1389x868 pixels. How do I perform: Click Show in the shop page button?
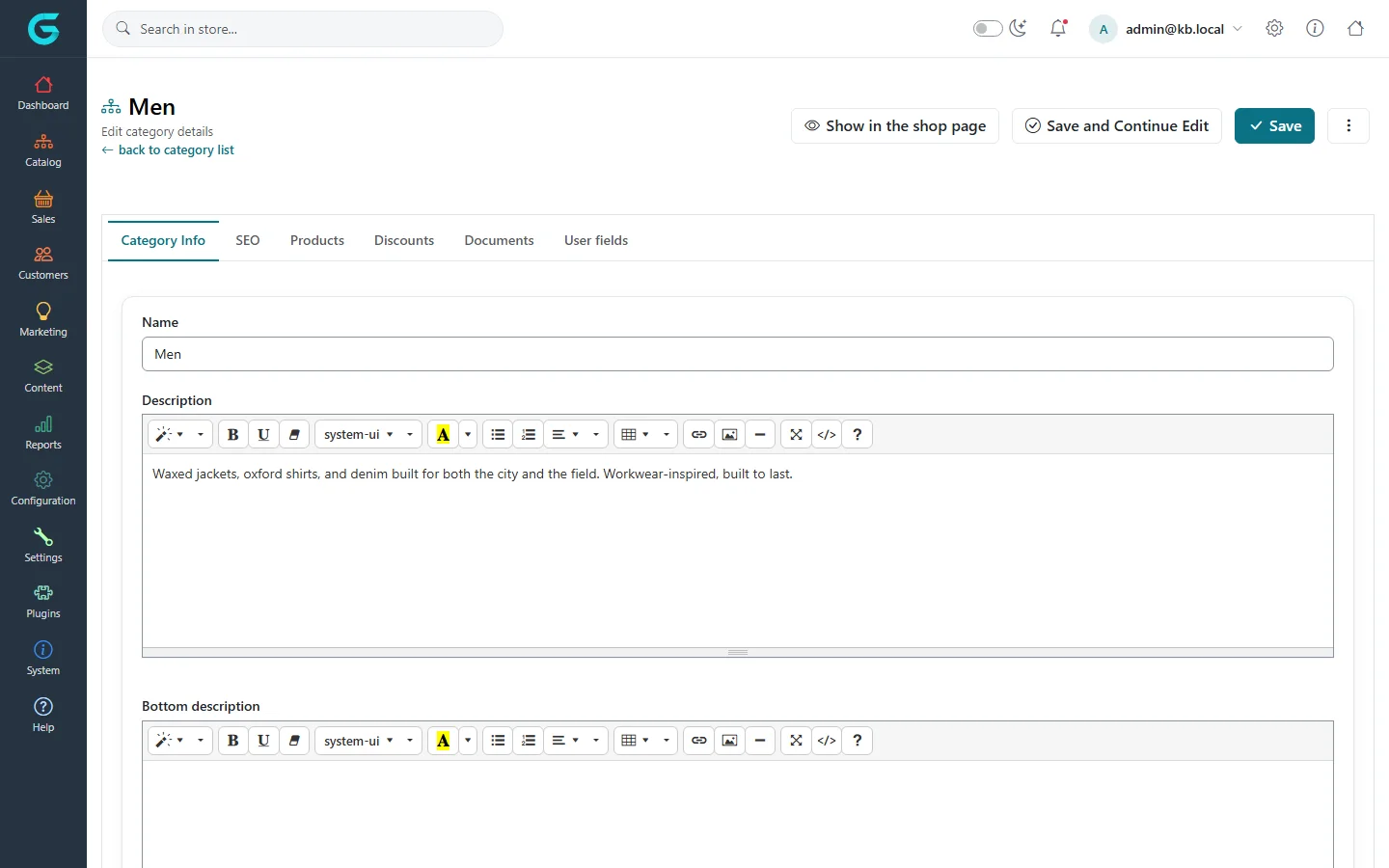point(895,125)
